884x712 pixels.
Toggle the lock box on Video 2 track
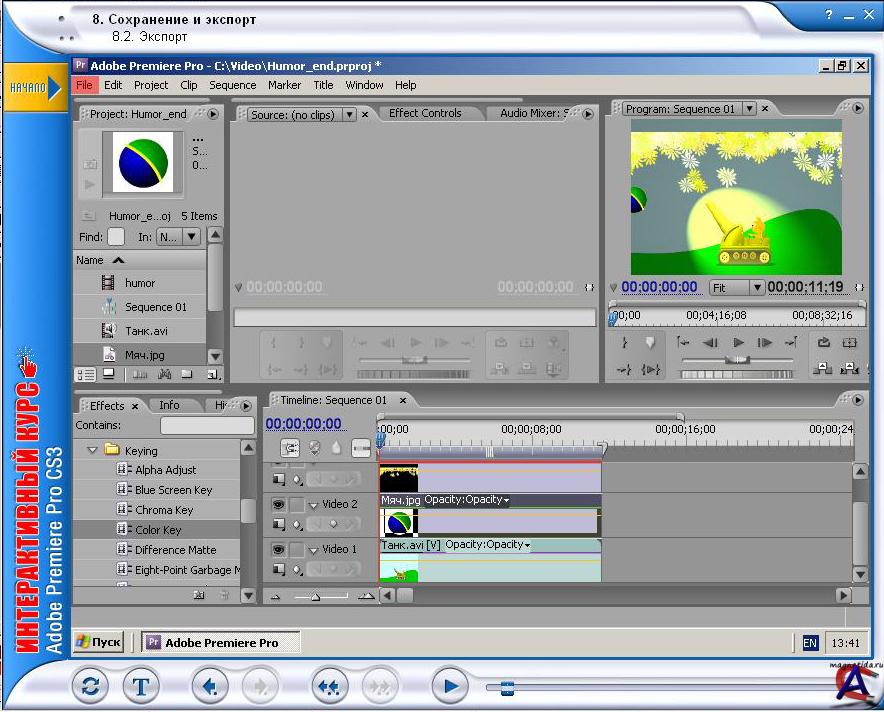click(296, 505)
